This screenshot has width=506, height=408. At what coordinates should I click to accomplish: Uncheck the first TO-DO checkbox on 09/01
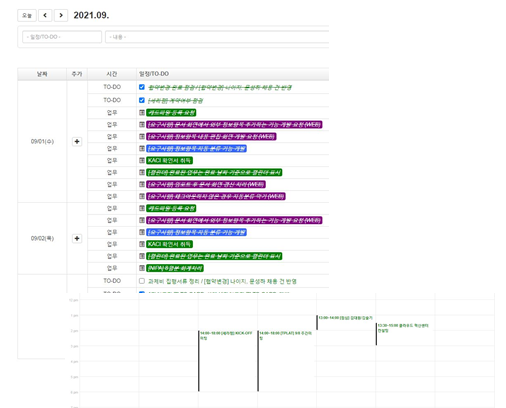point(142,87)
